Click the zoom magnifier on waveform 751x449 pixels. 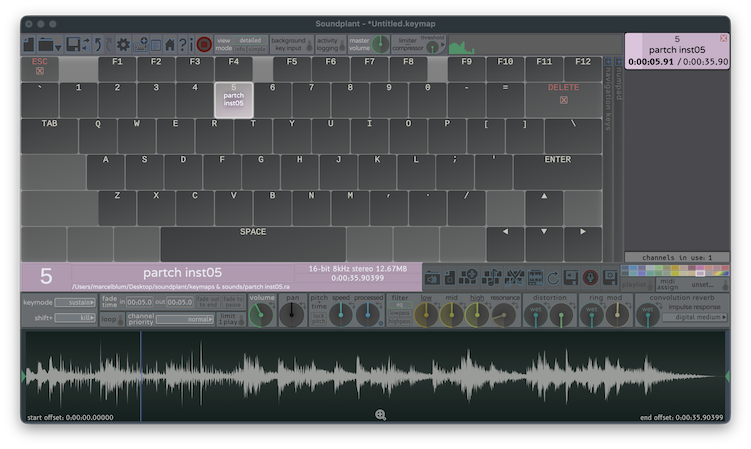click(x=380, y=415)
